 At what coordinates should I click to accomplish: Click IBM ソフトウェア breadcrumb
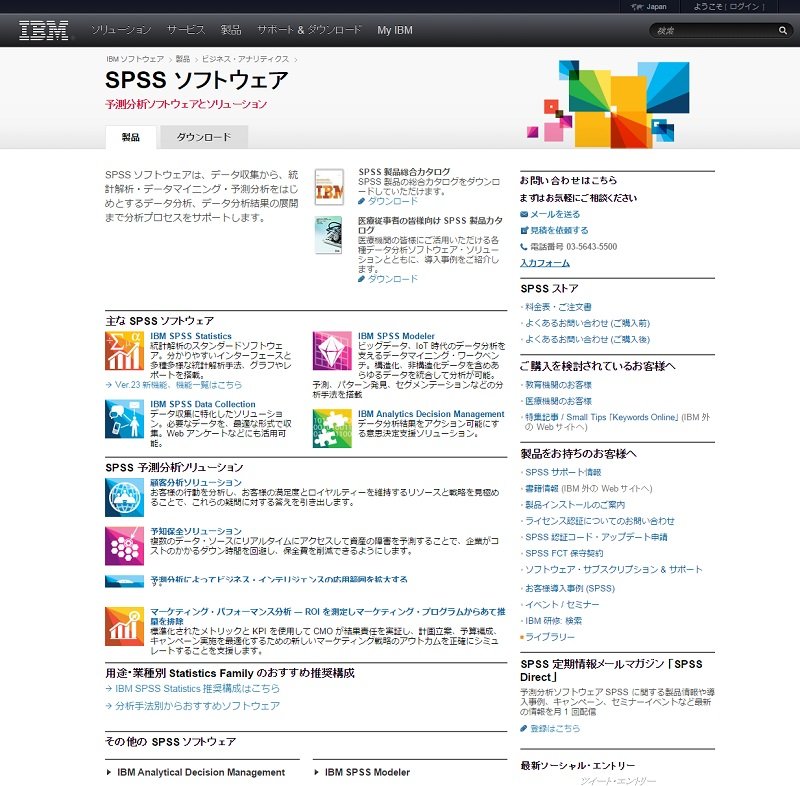(135, 59)
